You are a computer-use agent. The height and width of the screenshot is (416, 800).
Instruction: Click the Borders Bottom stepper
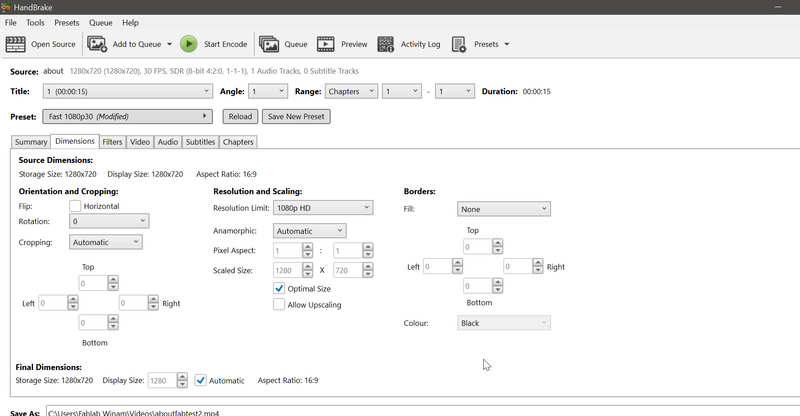click(497, 286)
